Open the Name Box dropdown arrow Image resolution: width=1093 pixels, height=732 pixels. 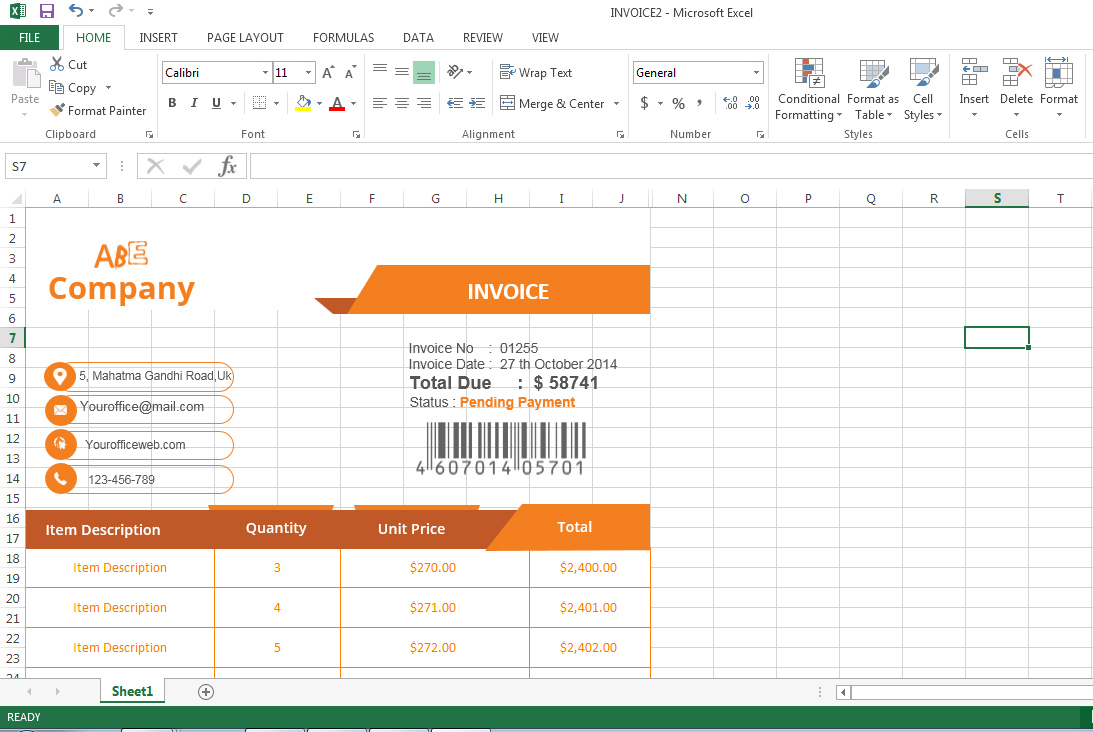(x=96, y=166)
